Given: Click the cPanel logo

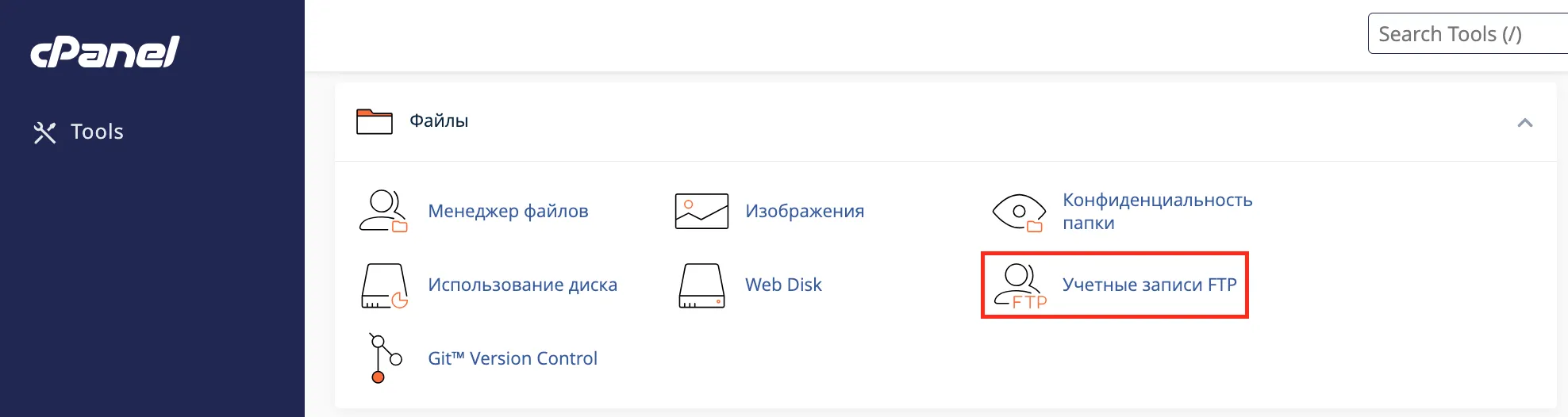Looking at the screenshot, I should 105,52.
